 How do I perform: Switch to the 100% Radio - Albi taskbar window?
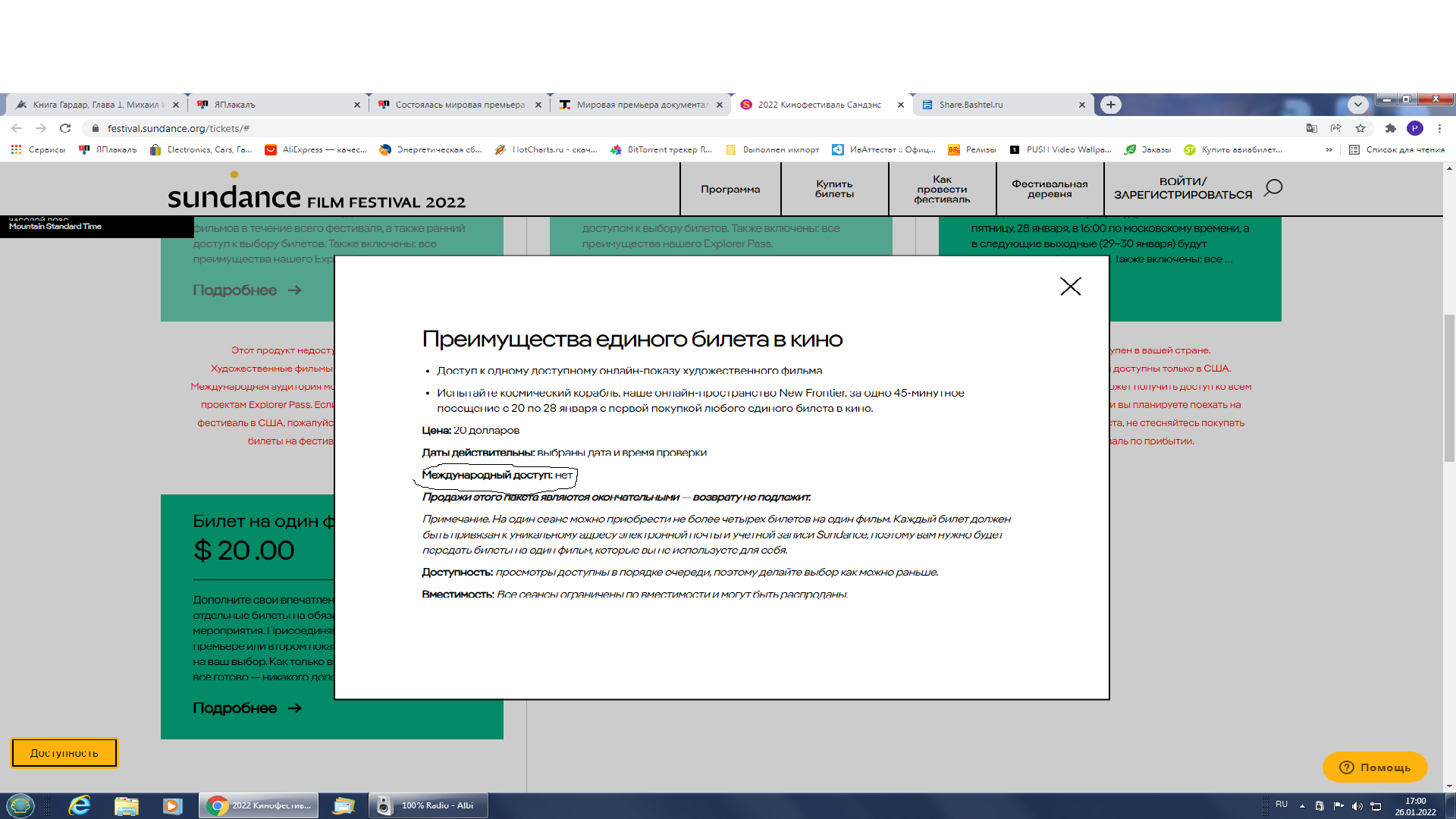(x=428, y=805)
